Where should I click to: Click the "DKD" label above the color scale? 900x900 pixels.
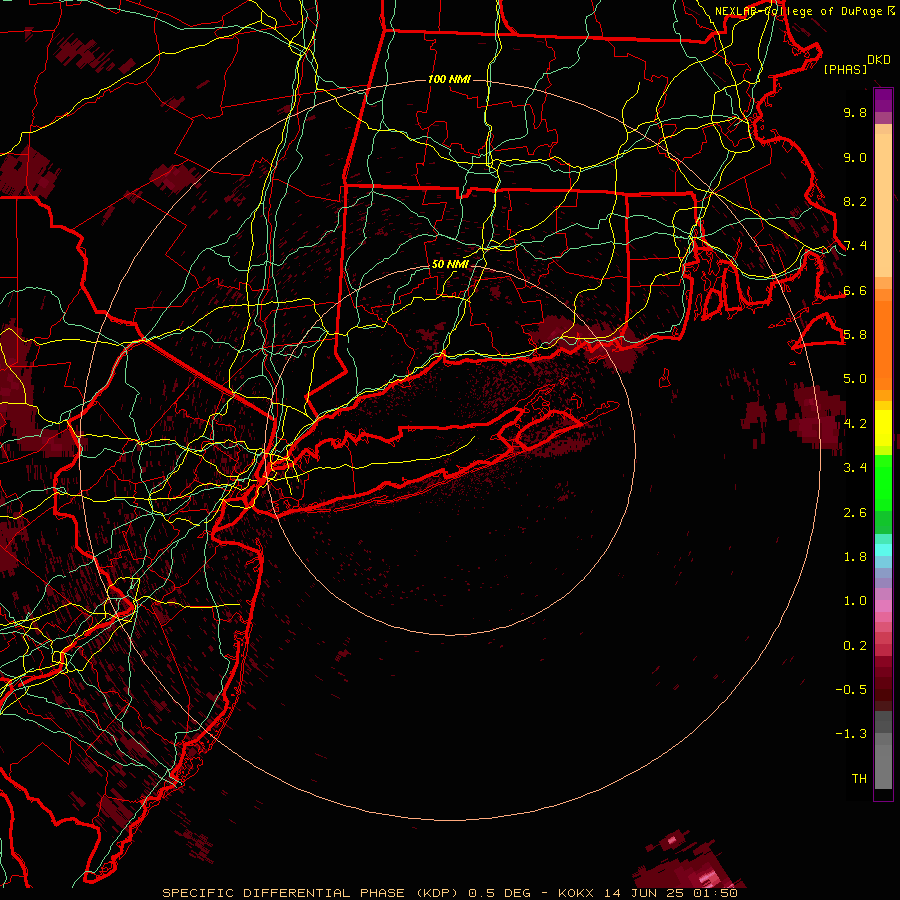878,60
